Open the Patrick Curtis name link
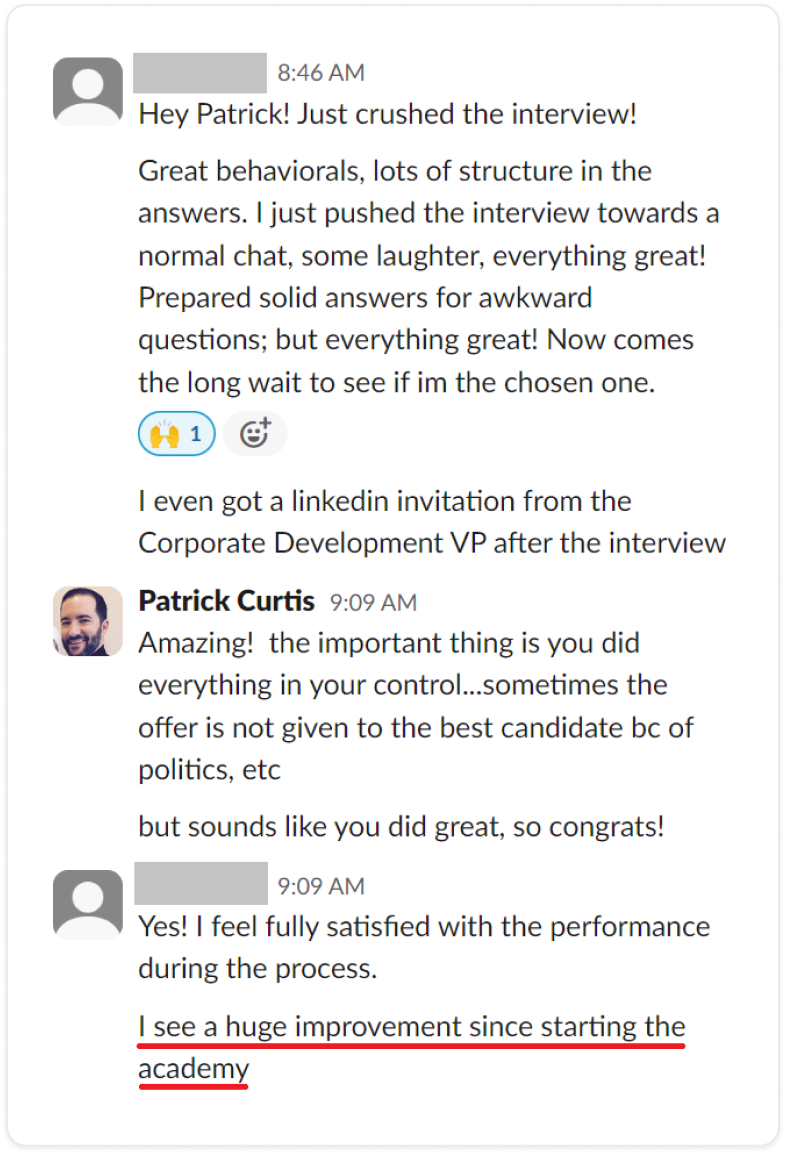Screen dimensions: 786x1155 point(226,601)
